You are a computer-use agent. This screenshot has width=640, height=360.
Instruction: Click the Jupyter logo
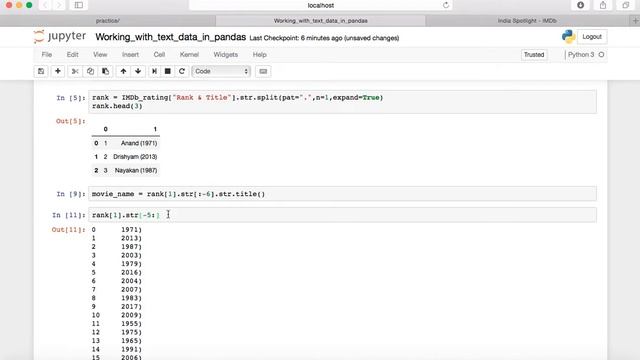pos(60,36)
